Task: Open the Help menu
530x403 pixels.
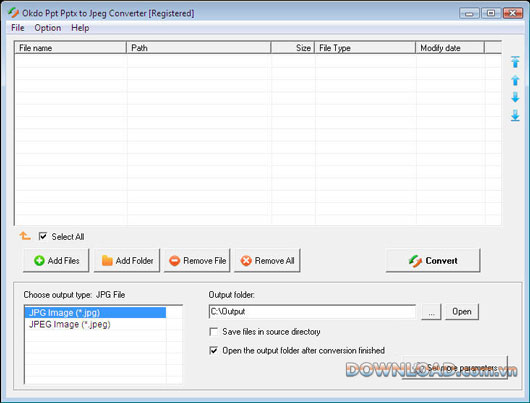Action: 80,28
